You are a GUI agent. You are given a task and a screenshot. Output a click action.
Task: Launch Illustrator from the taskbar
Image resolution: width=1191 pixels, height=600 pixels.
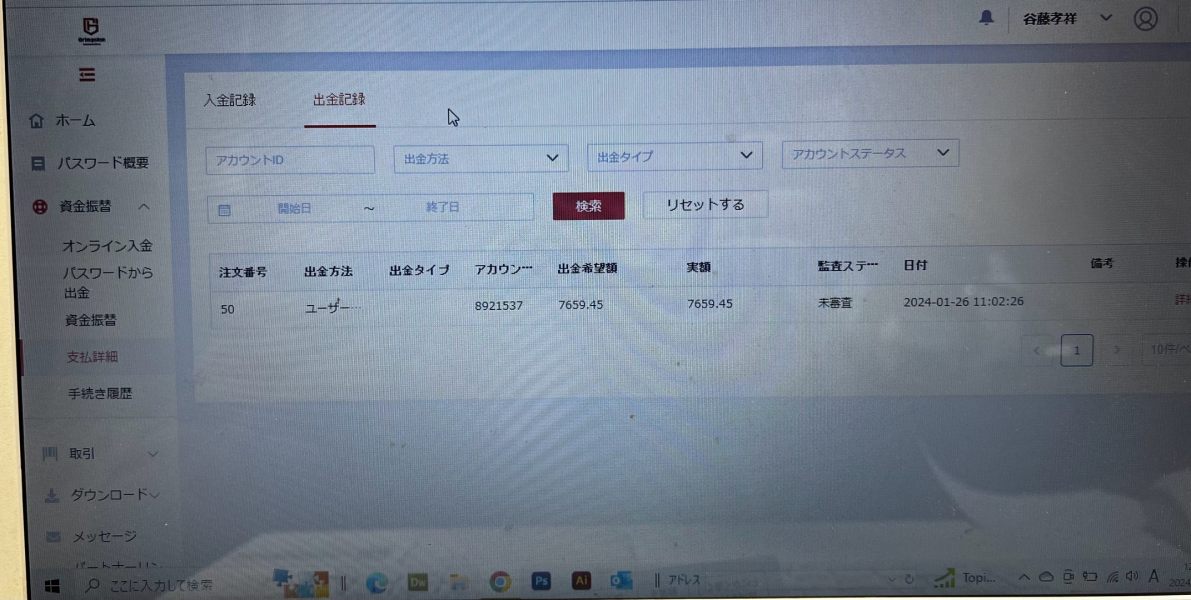click(x=582, y=581)
